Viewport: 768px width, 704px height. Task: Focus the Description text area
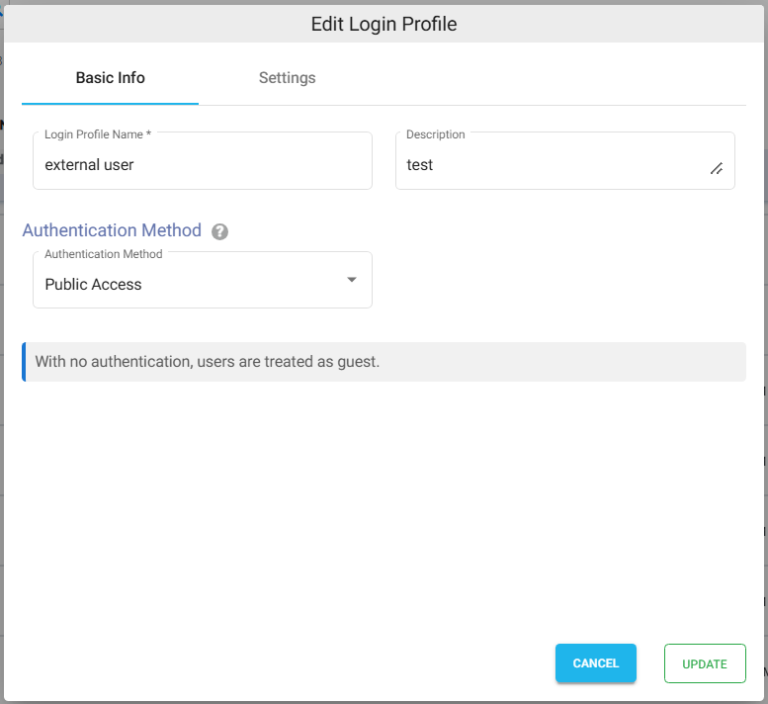(565, 161)
